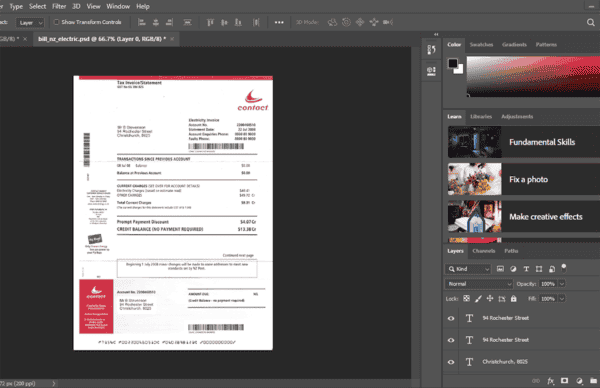
Task: Prevent artboard auto-nesting lock icon
Action: tap(502, 298)
